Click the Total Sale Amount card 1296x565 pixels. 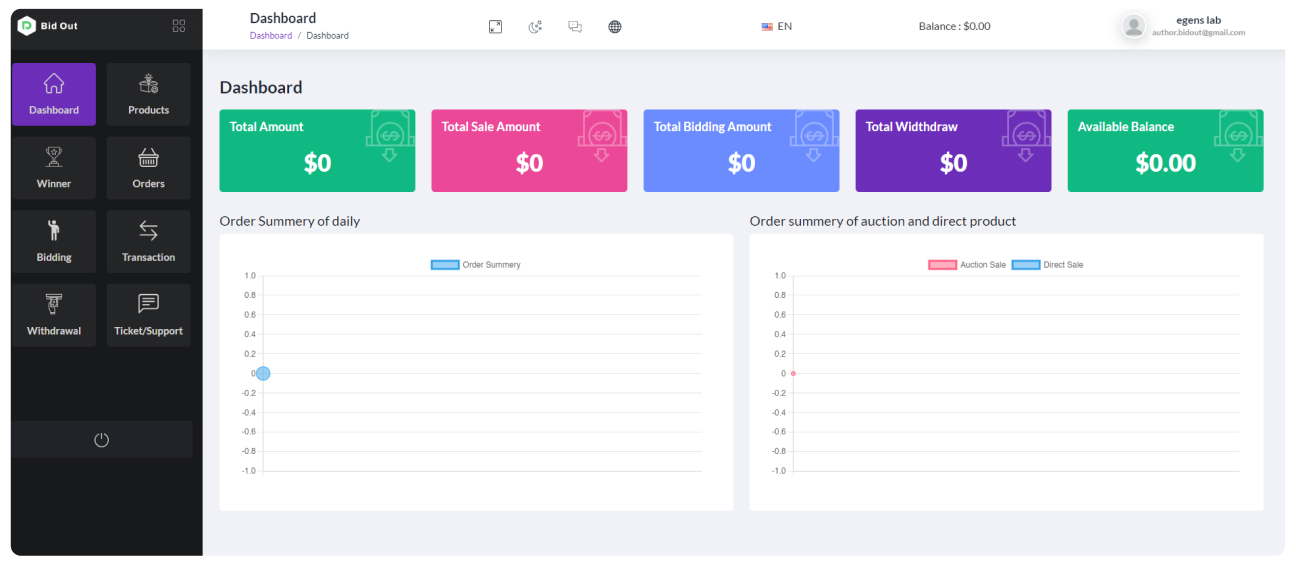(x=529, y=151)
